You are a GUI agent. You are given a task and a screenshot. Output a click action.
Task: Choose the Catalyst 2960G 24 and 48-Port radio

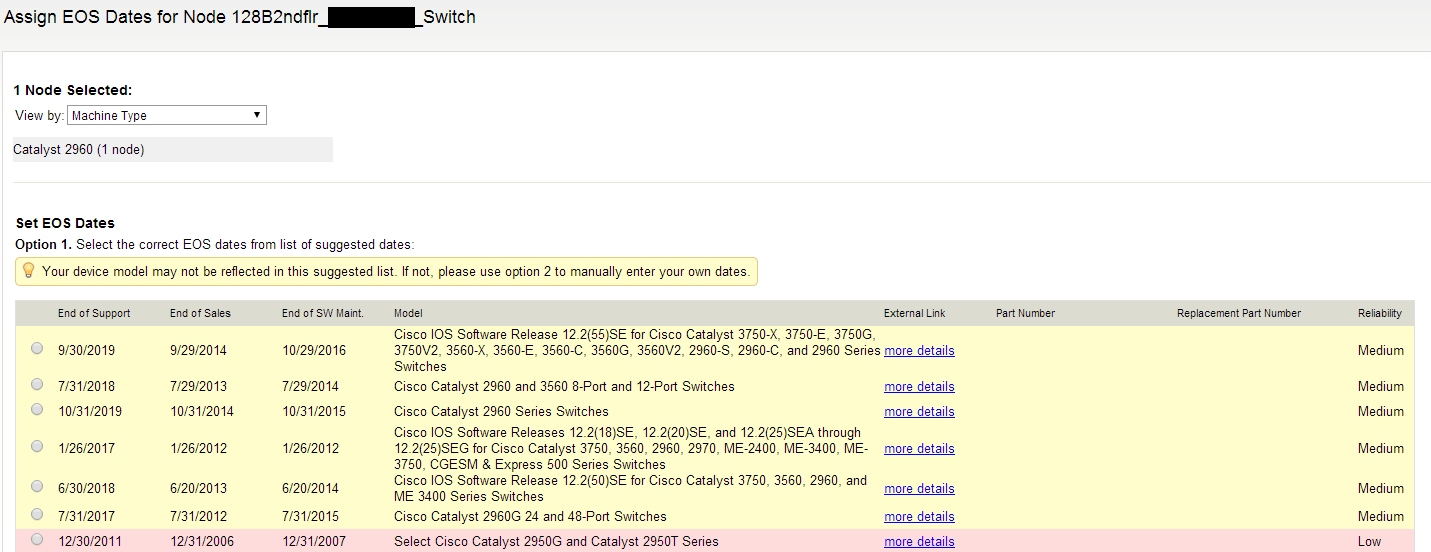(x=37, y=514)
